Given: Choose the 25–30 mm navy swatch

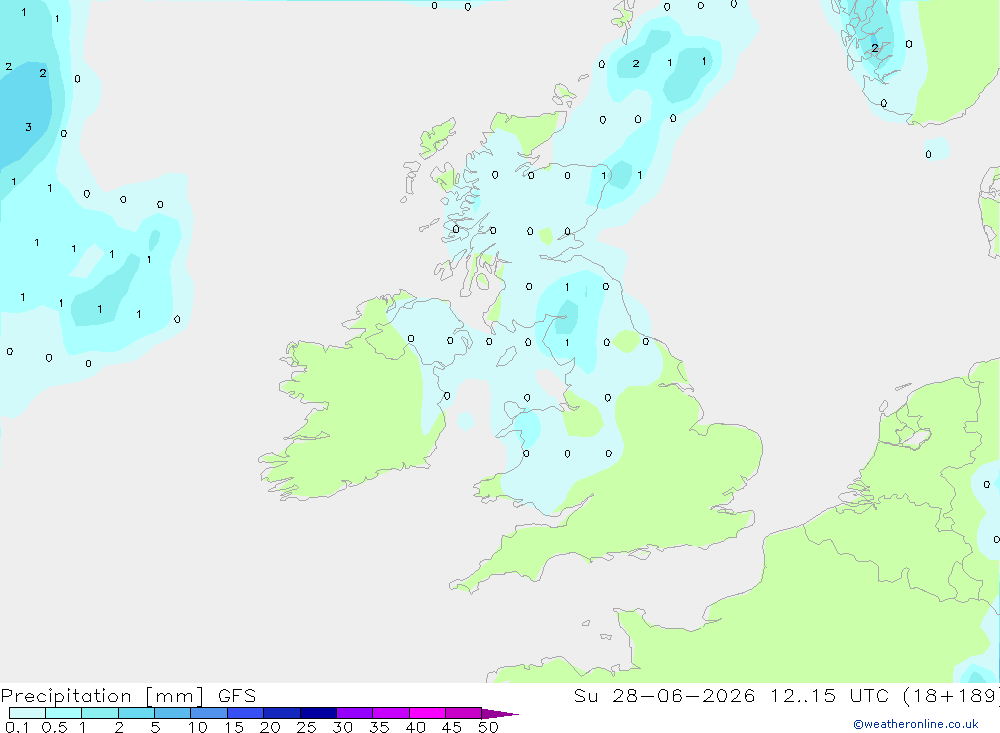Looking at the screenshot, I should 318,713.
